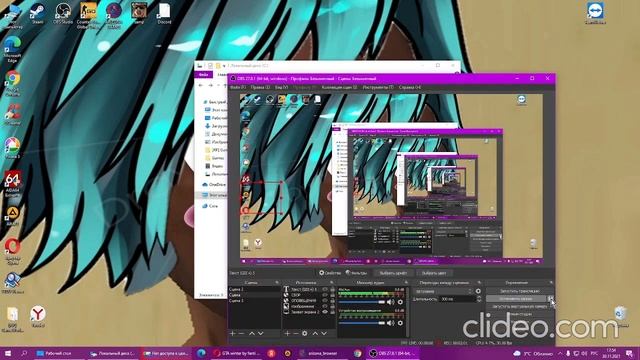Toggle lock on the Screen Capture source

point(332,312)
